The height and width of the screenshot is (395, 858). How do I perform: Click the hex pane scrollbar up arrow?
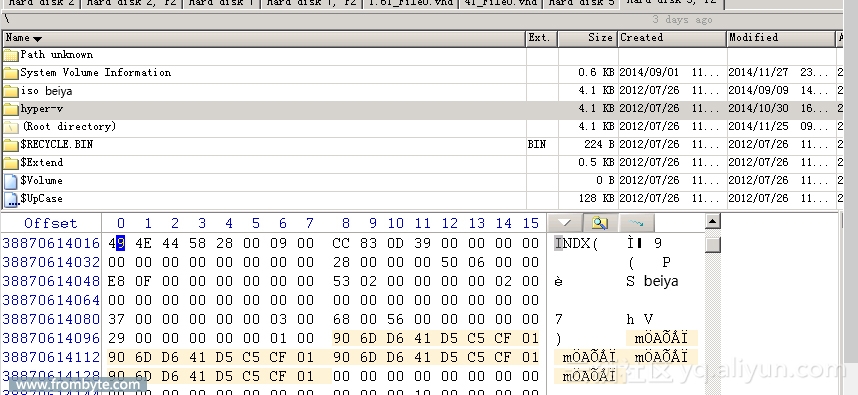tap(712, 222)
